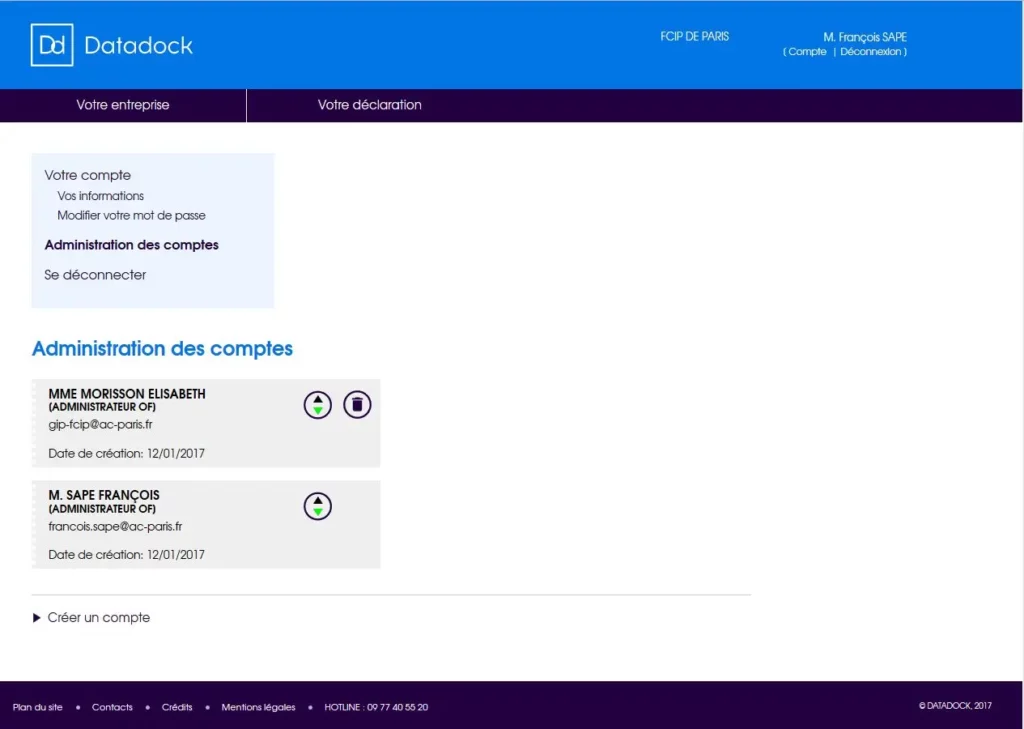Click the Datadock logo icon
Viewport: 1024px width, 729px height.
pyautogui.click(x=52, y=45)
